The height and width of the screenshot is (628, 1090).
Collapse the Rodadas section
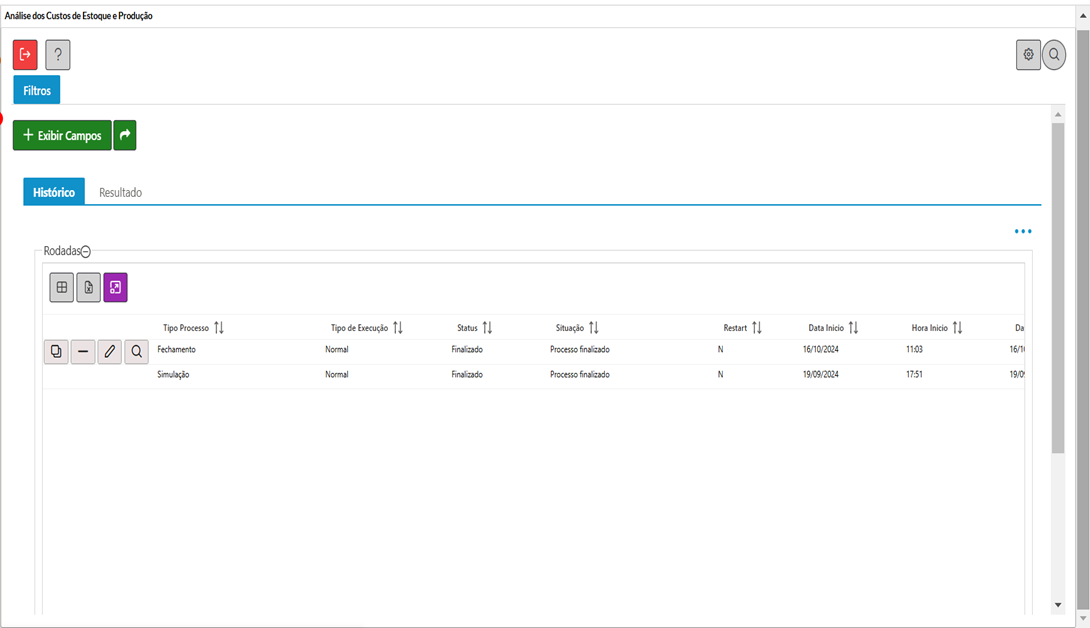[86, 252]
